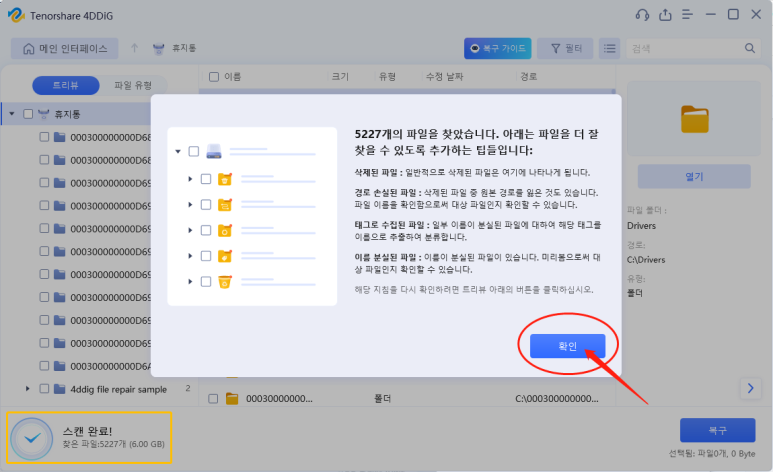Click the recycle bin icon of 휴지통 tree root
Image resolution: width=773 pixels, height=472 pixels.
tap(44, 114)
